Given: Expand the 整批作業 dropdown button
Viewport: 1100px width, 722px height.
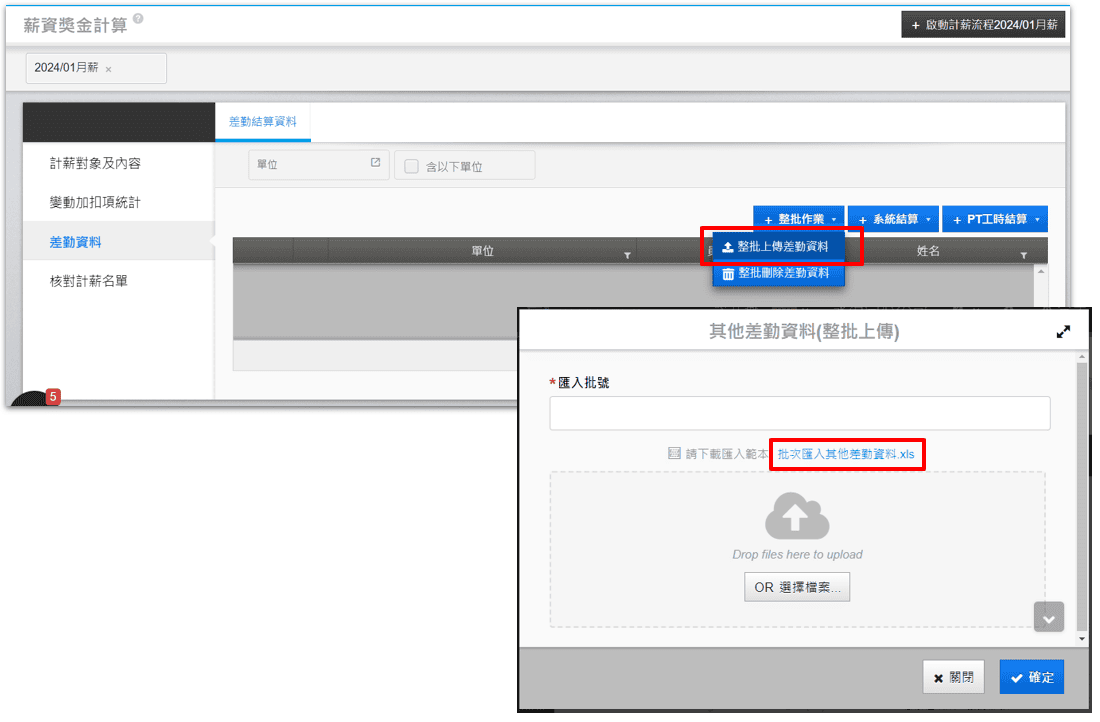Looking at the screenshot, I should [x=799, y=219].
